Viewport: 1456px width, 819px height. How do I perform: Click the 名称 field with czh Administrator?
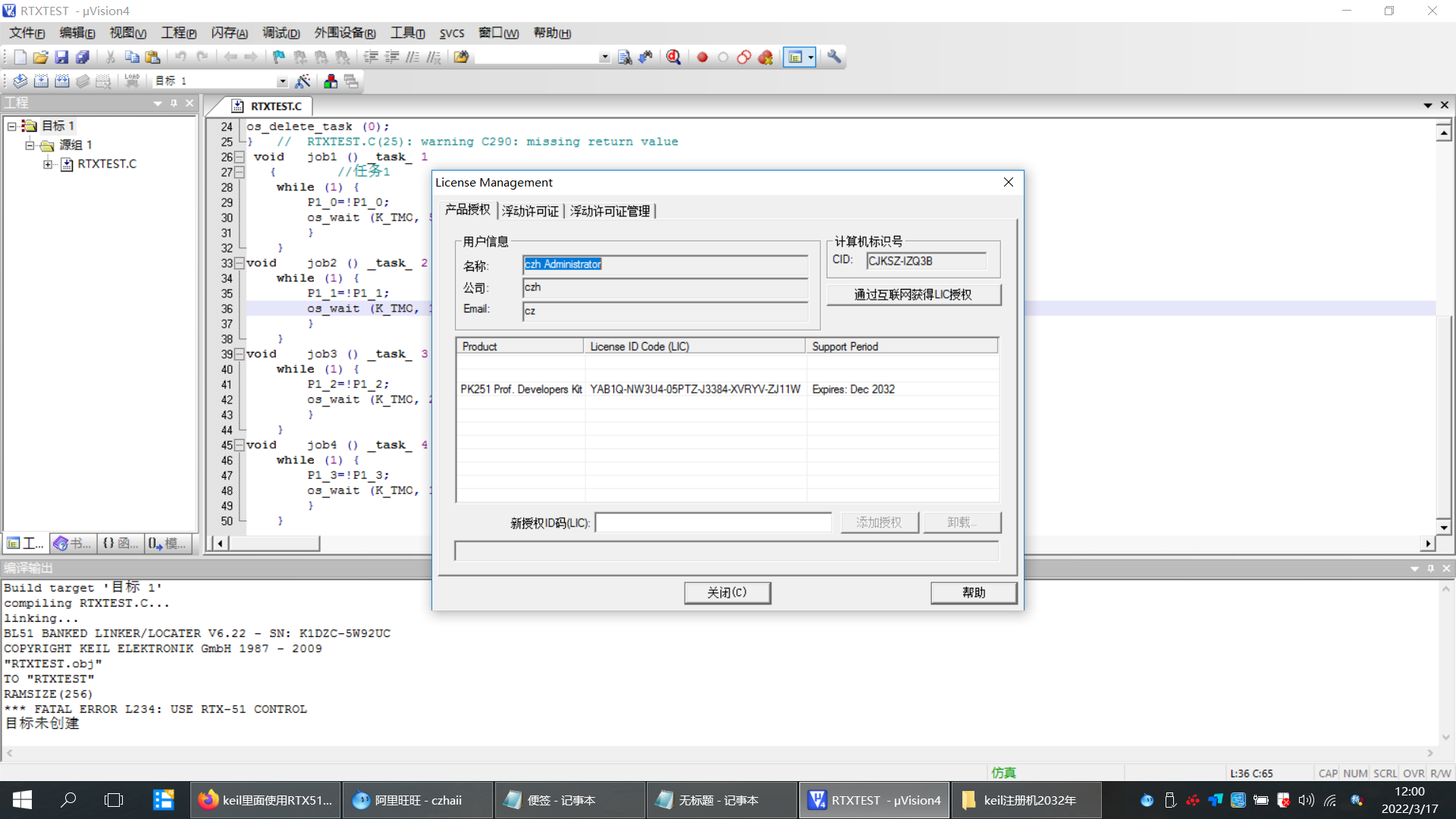[x=665, y=264]
